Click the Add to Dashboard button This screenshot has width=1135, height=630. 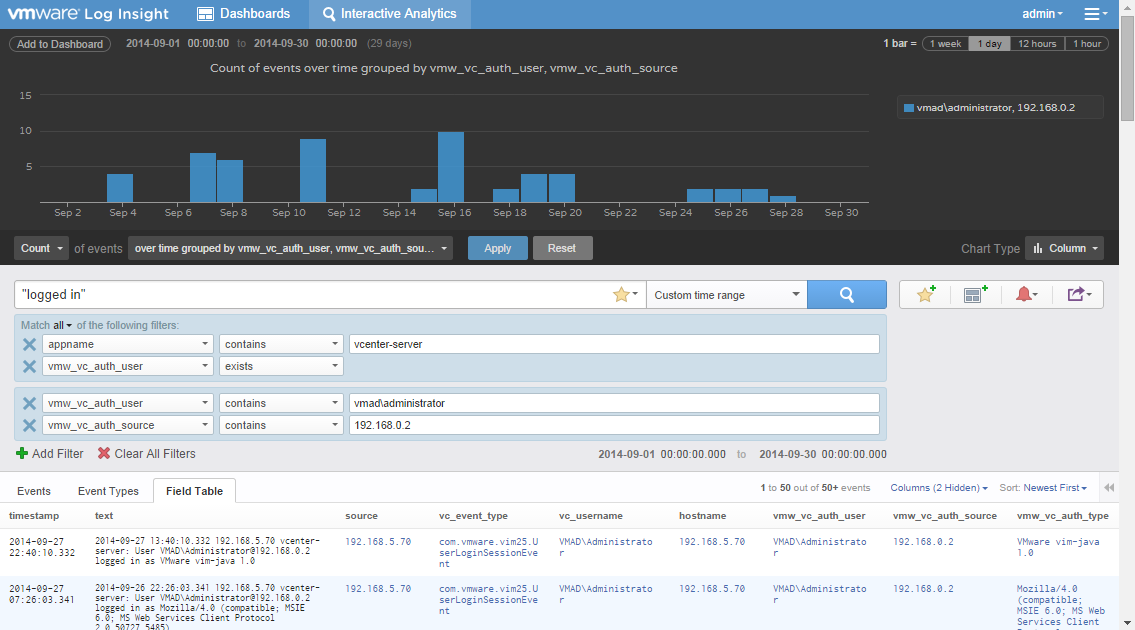coord(60,43)
